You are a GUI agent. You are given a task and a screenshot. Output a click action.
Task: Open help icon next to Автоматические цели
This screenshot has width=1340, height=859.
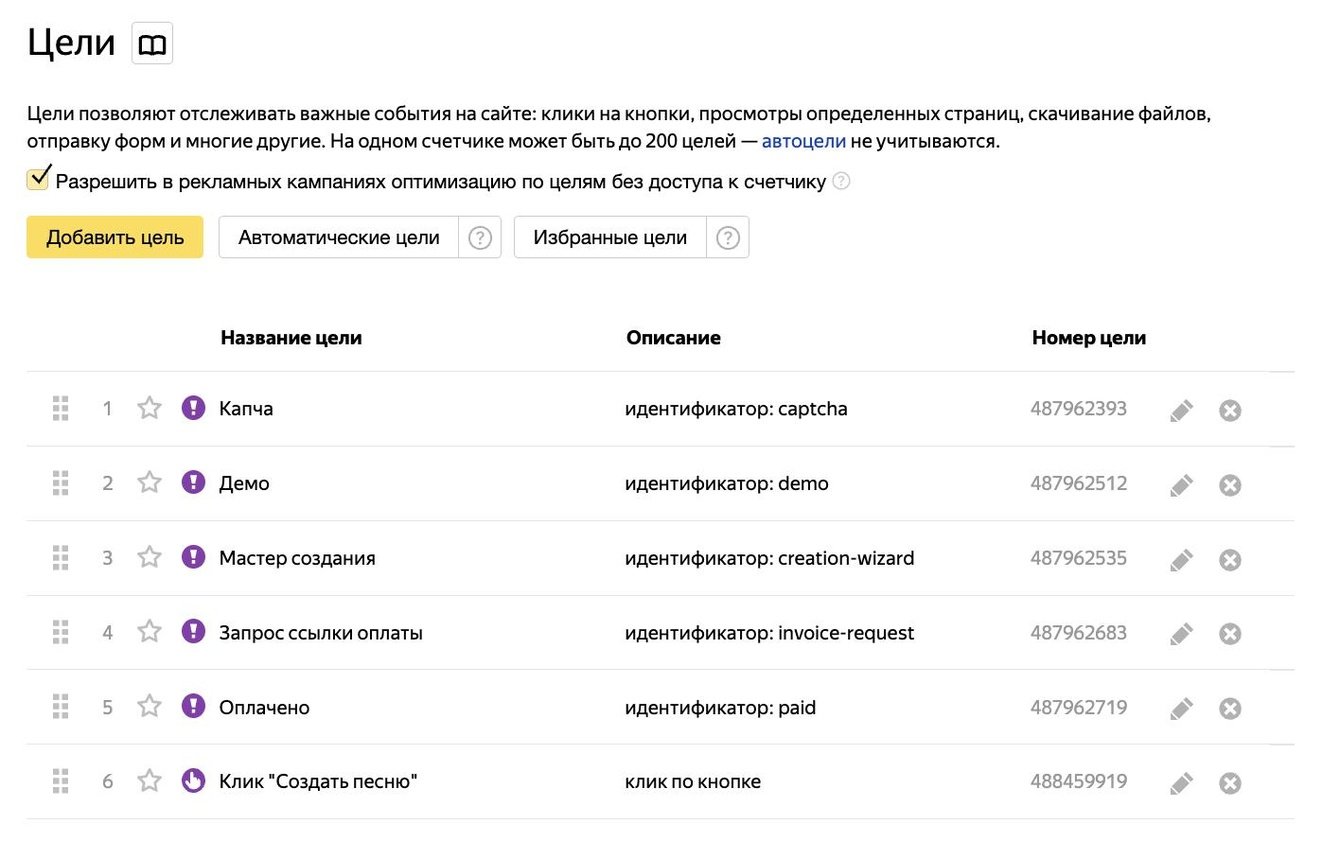[x=480, y=238]
